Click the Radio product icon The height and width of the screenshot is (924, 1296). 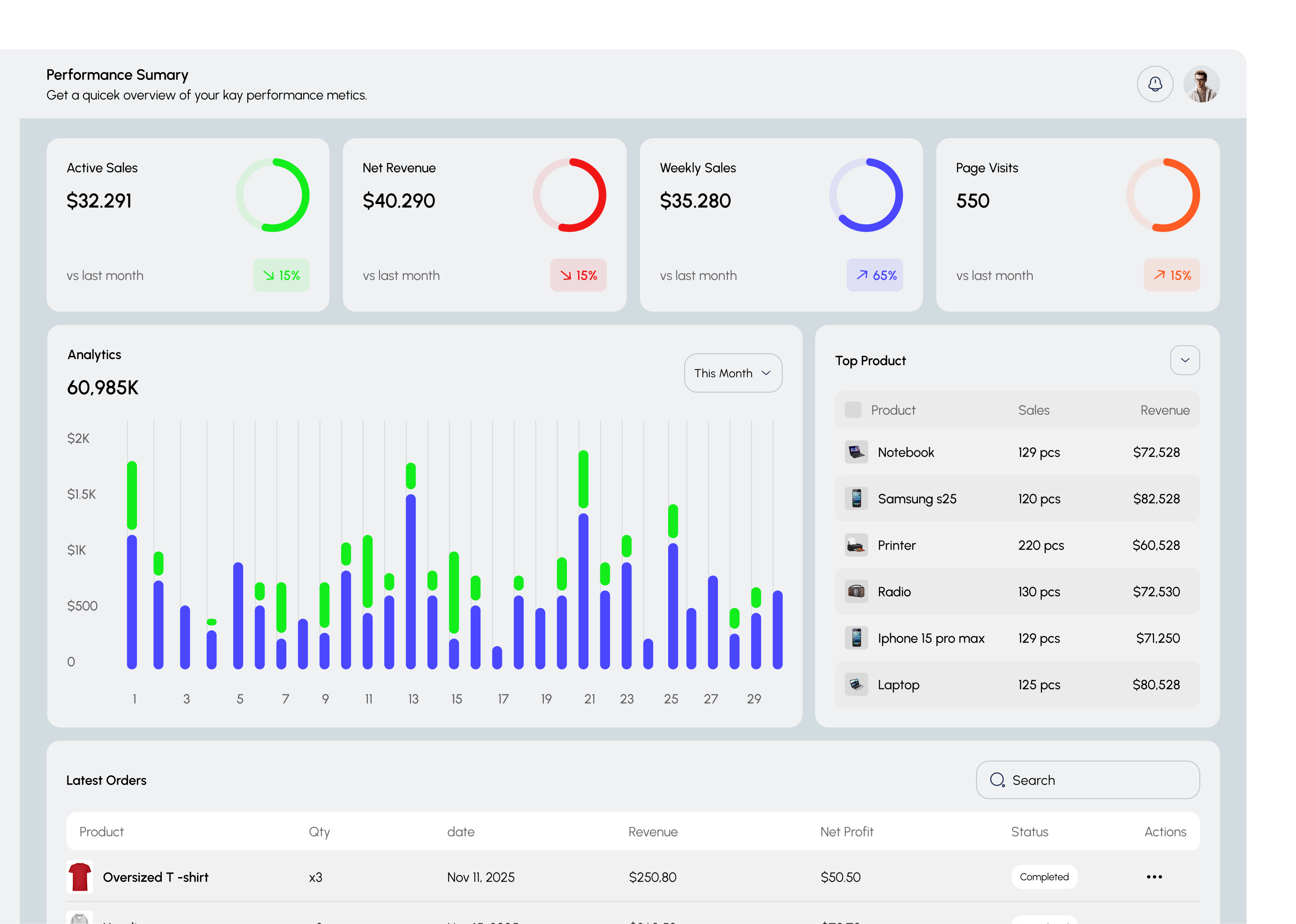pos(856,592)
